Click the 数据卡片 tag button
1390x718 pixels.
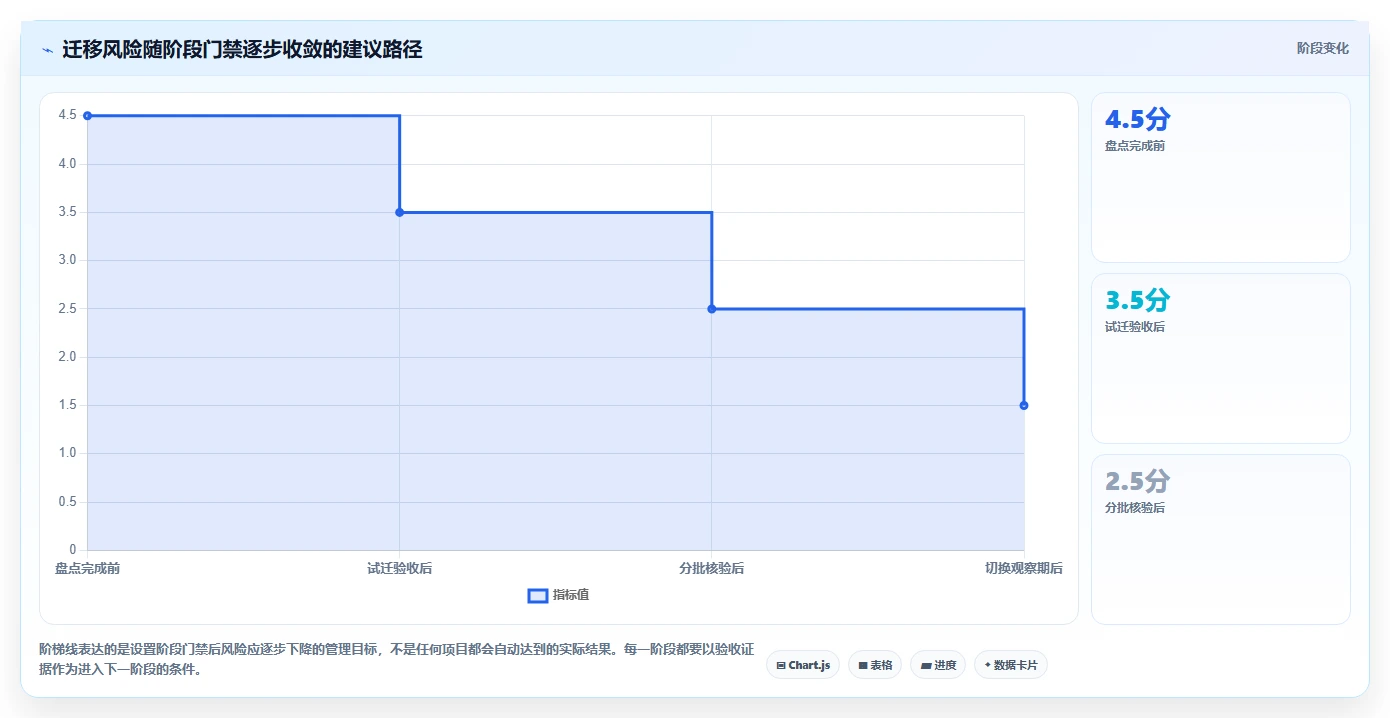pos(1011,665)
